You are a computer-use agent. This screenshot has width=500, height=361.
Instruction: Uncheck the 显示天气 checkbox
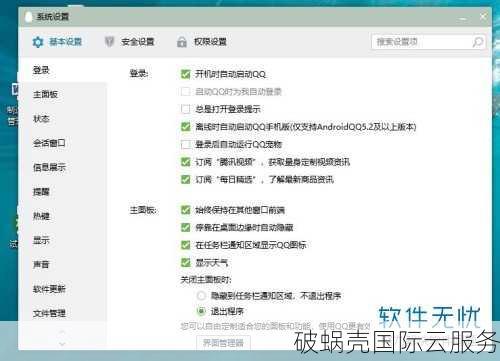click(185, 263)
